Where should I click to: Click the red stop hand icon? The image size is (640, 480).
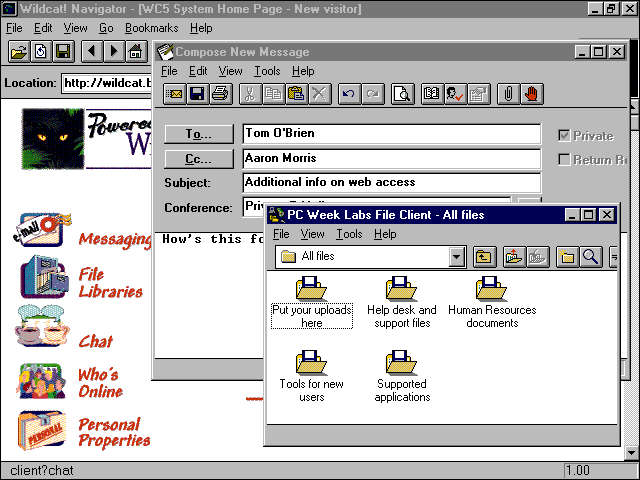pyautogui.click(x=531, y=94)
